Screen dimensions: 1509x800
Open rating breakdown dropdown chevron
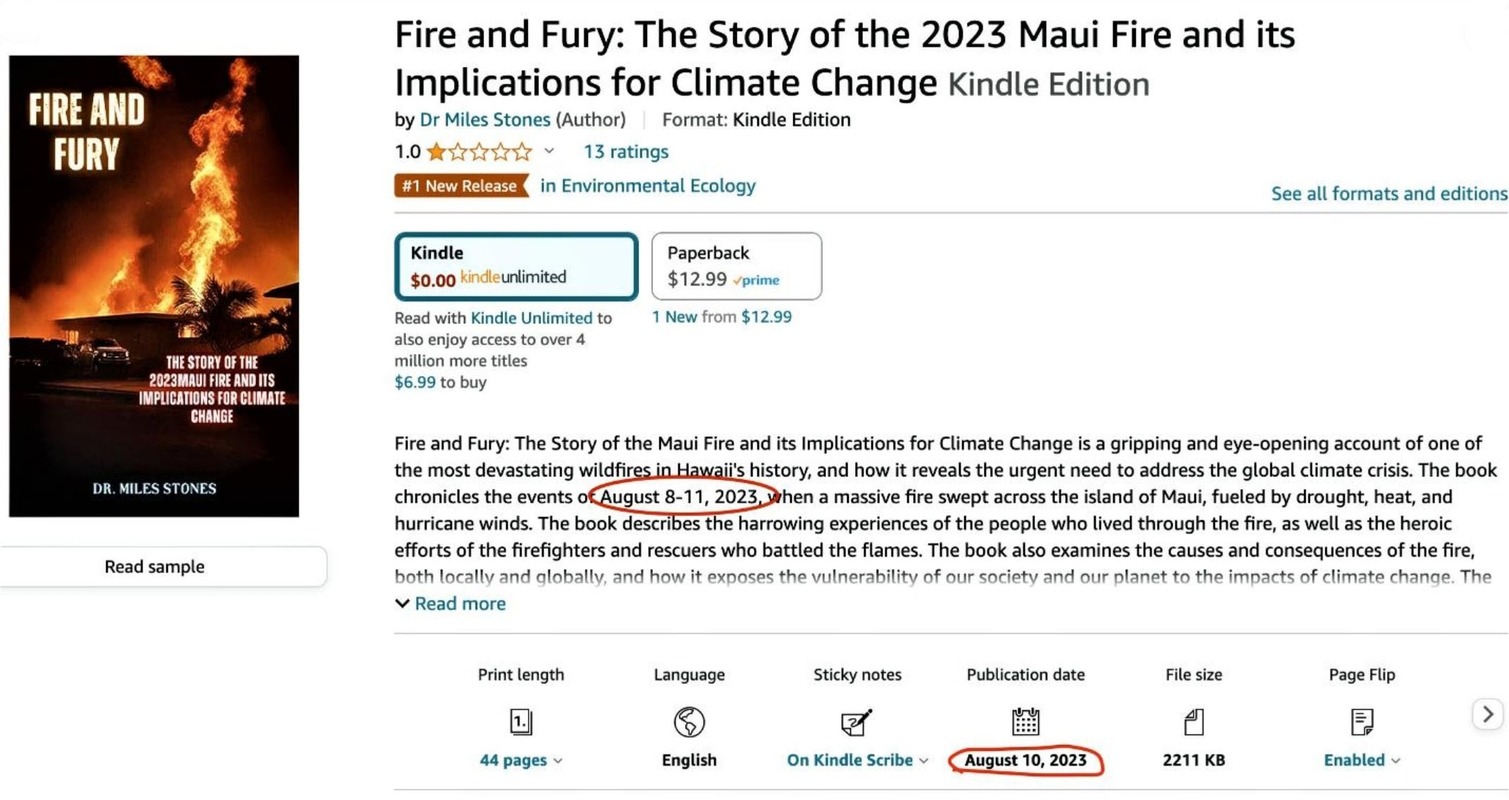click(548, 152)
